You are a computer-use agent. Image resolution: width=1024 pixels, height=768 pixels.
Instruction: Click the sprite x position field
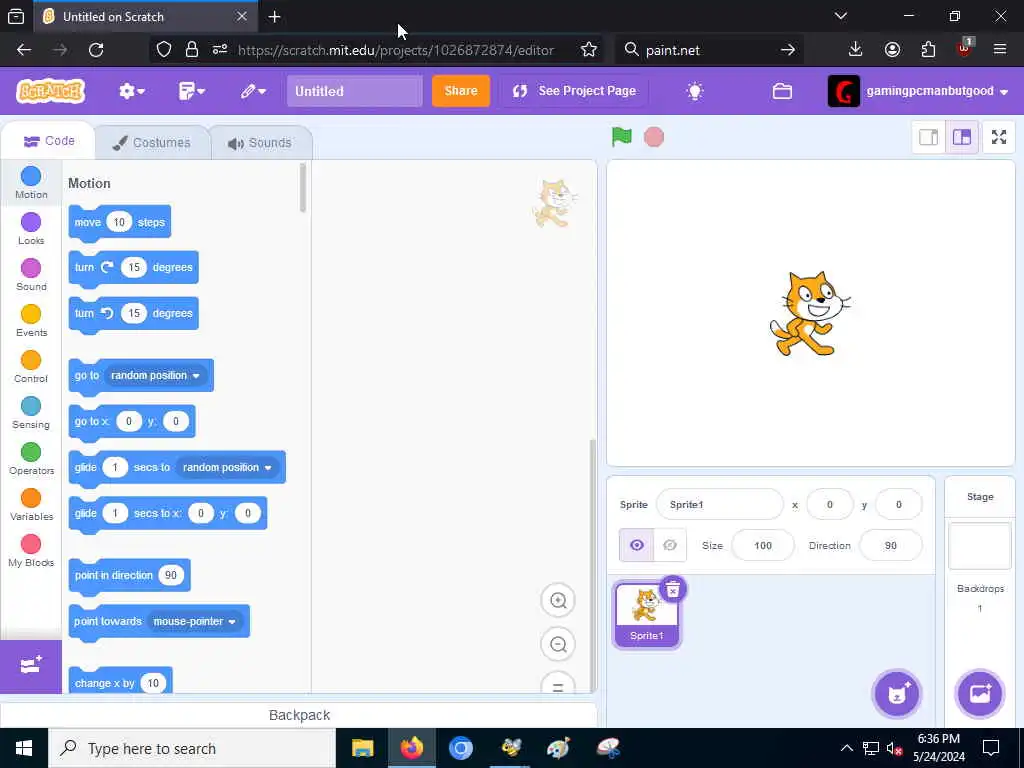(829, 504)
